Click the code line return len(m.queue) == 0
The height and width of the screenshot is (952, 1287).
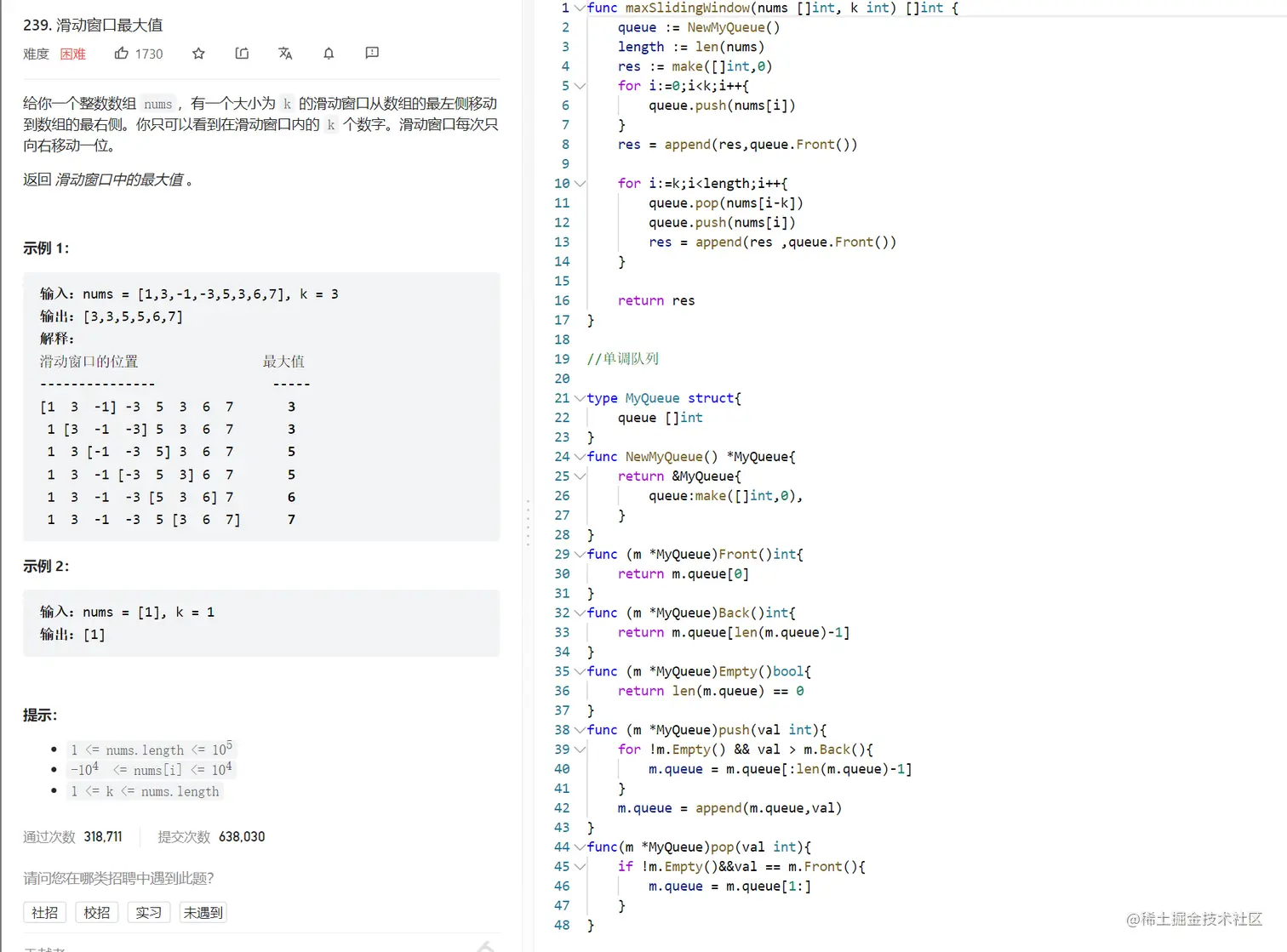click(x=711, y=692)
